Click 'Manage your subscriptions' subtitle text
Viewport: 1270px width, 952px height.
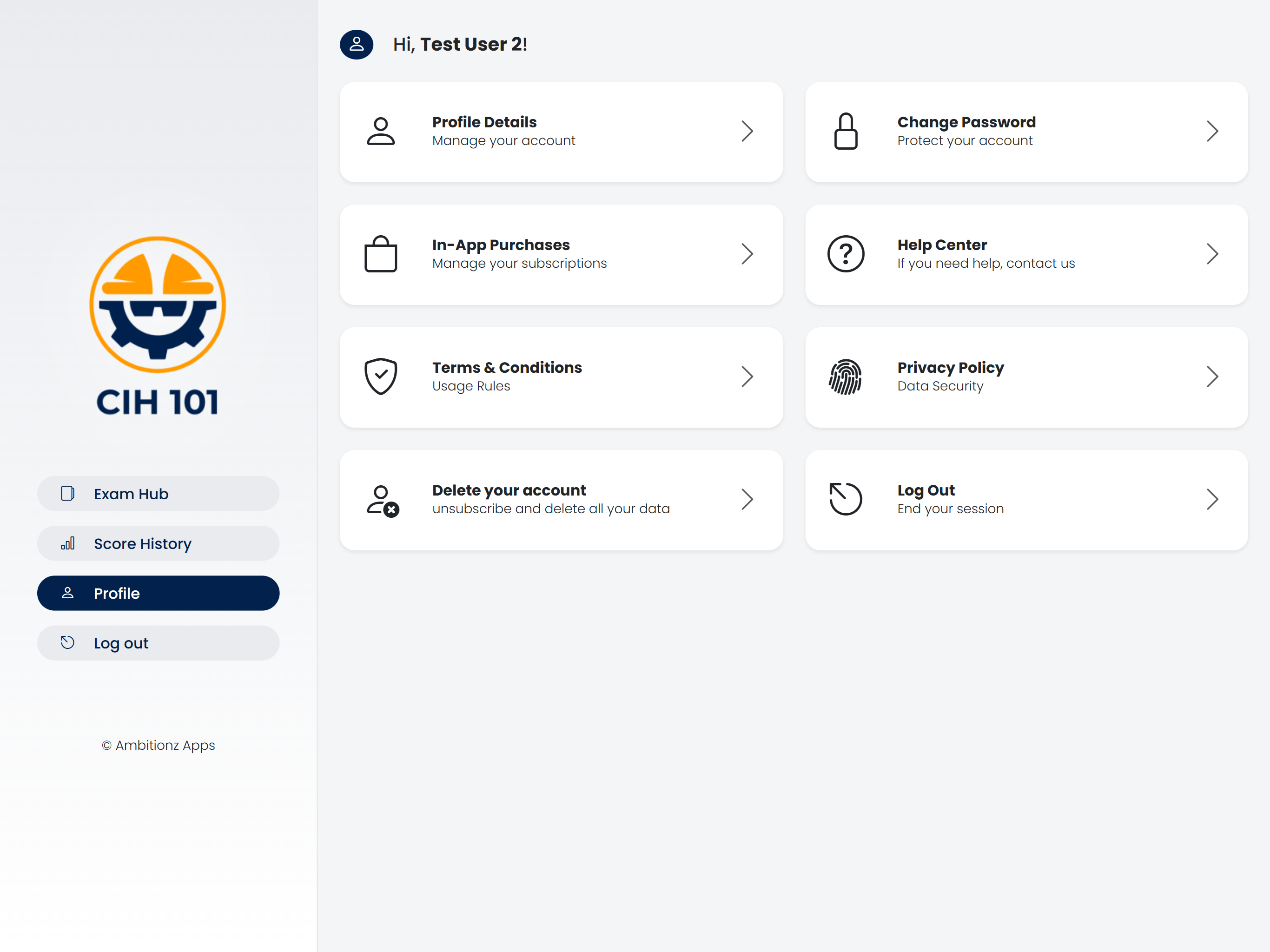[519, 264]
